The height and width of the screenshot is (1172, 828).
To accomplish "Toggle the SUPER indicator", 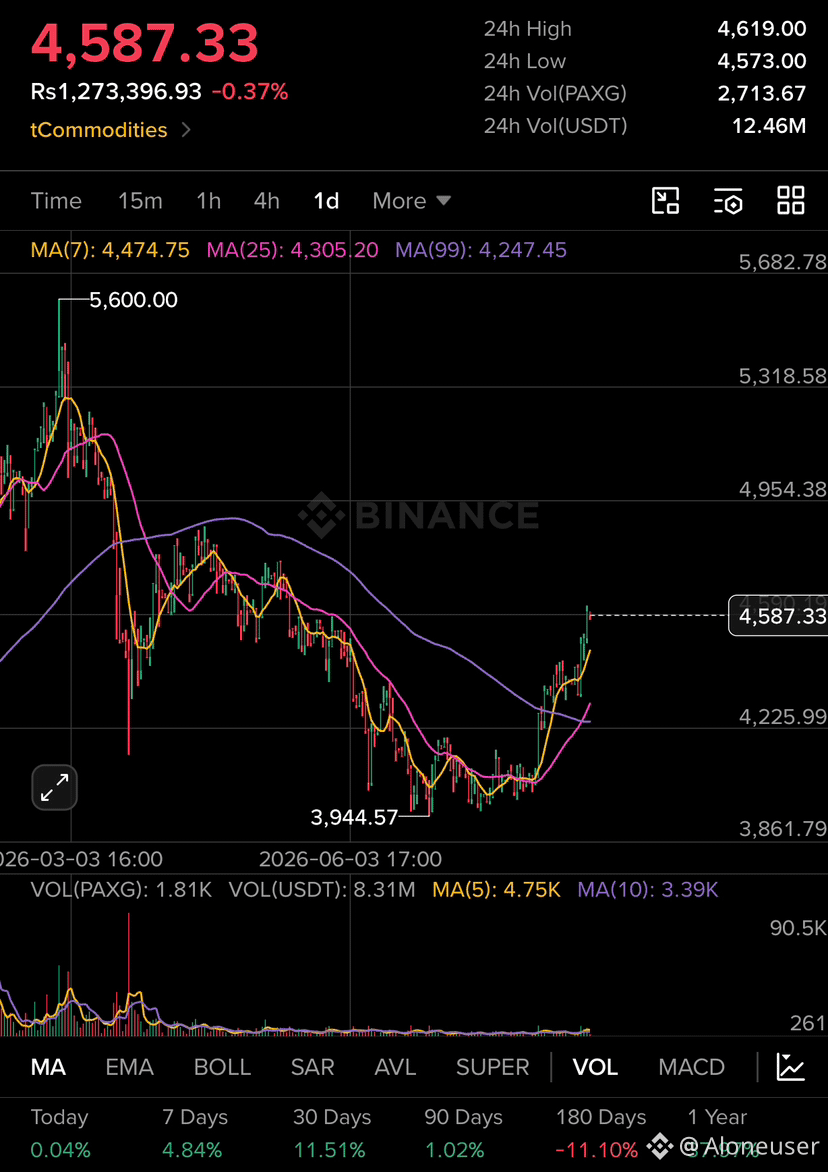I will [492, 1067].
